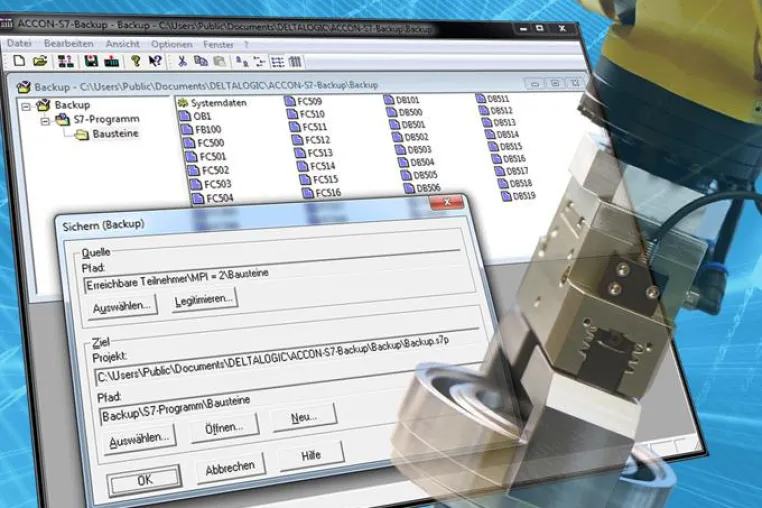762x508 pixels.
Task: Select the FC501 block
Action: [207, 157]
